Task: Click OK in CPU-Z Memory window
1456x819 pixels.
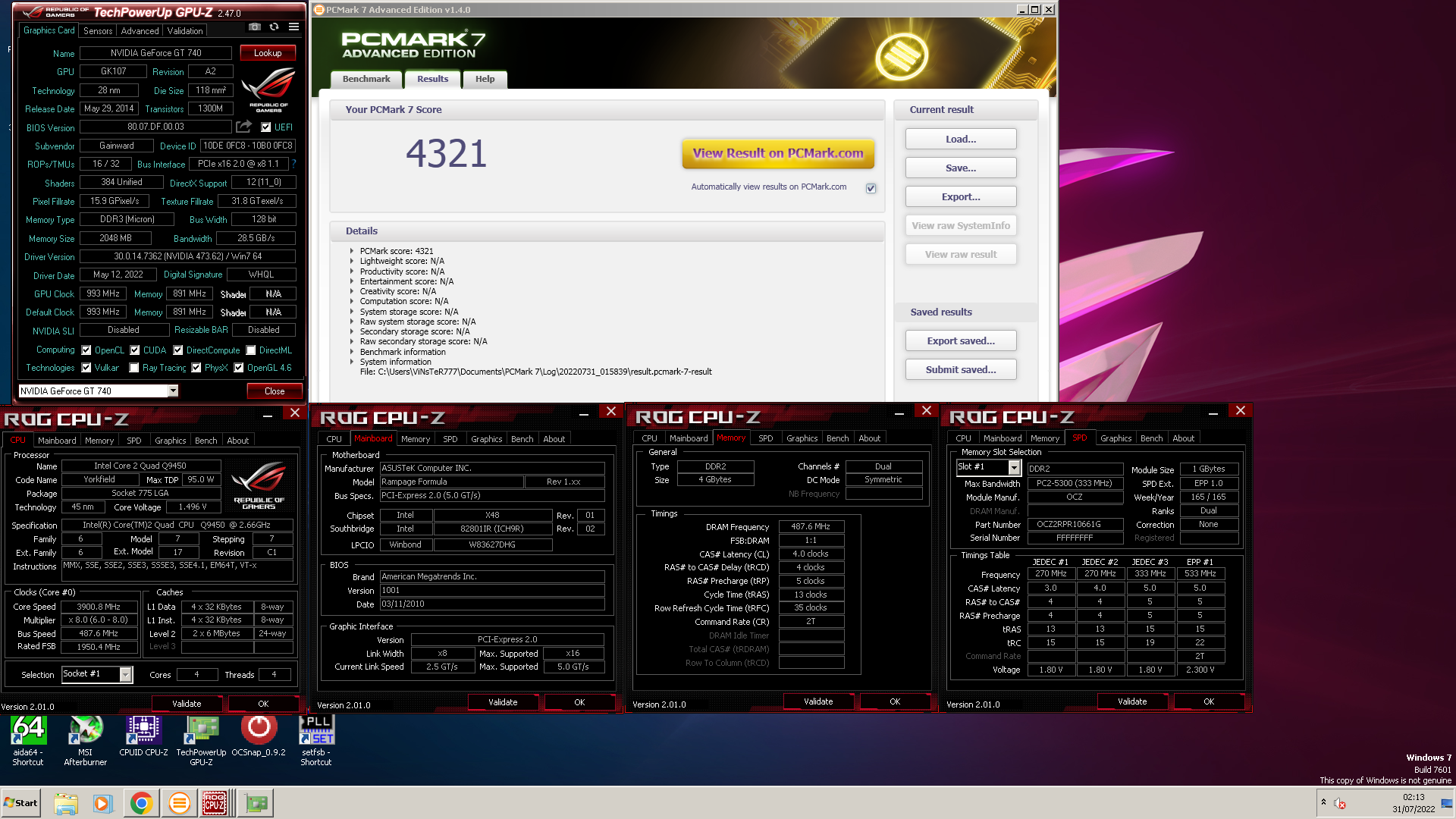Action: (x=895, y=701)
